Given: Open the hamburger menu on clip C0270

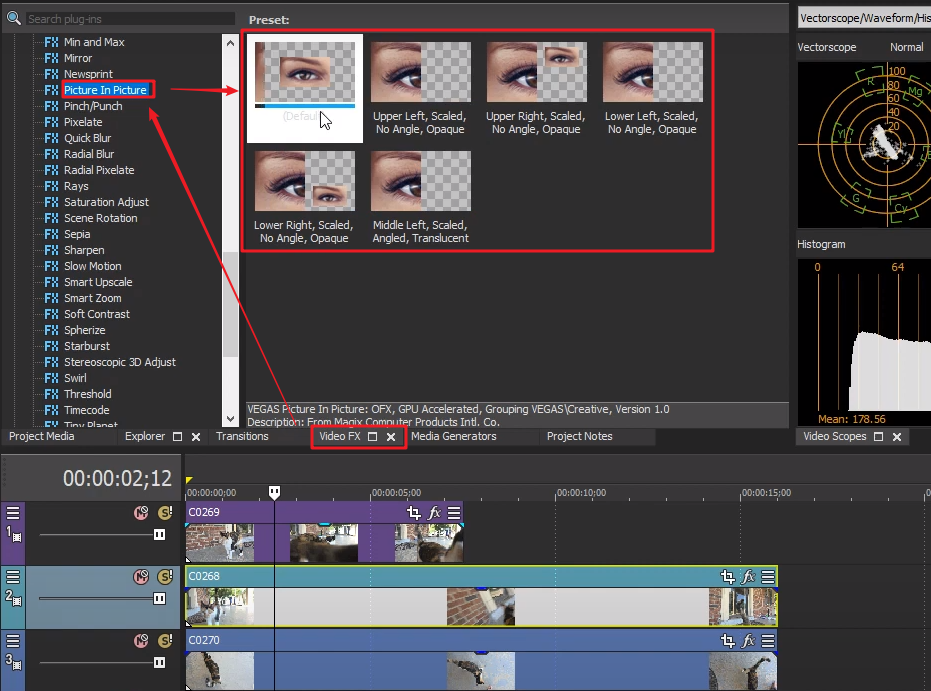Looking at the screenshot, I should pos(768,641).
